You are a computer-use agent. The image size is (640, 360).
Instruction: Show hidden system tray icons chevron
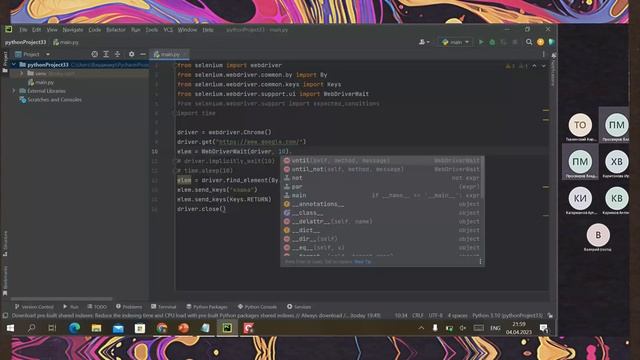[421, 328]
